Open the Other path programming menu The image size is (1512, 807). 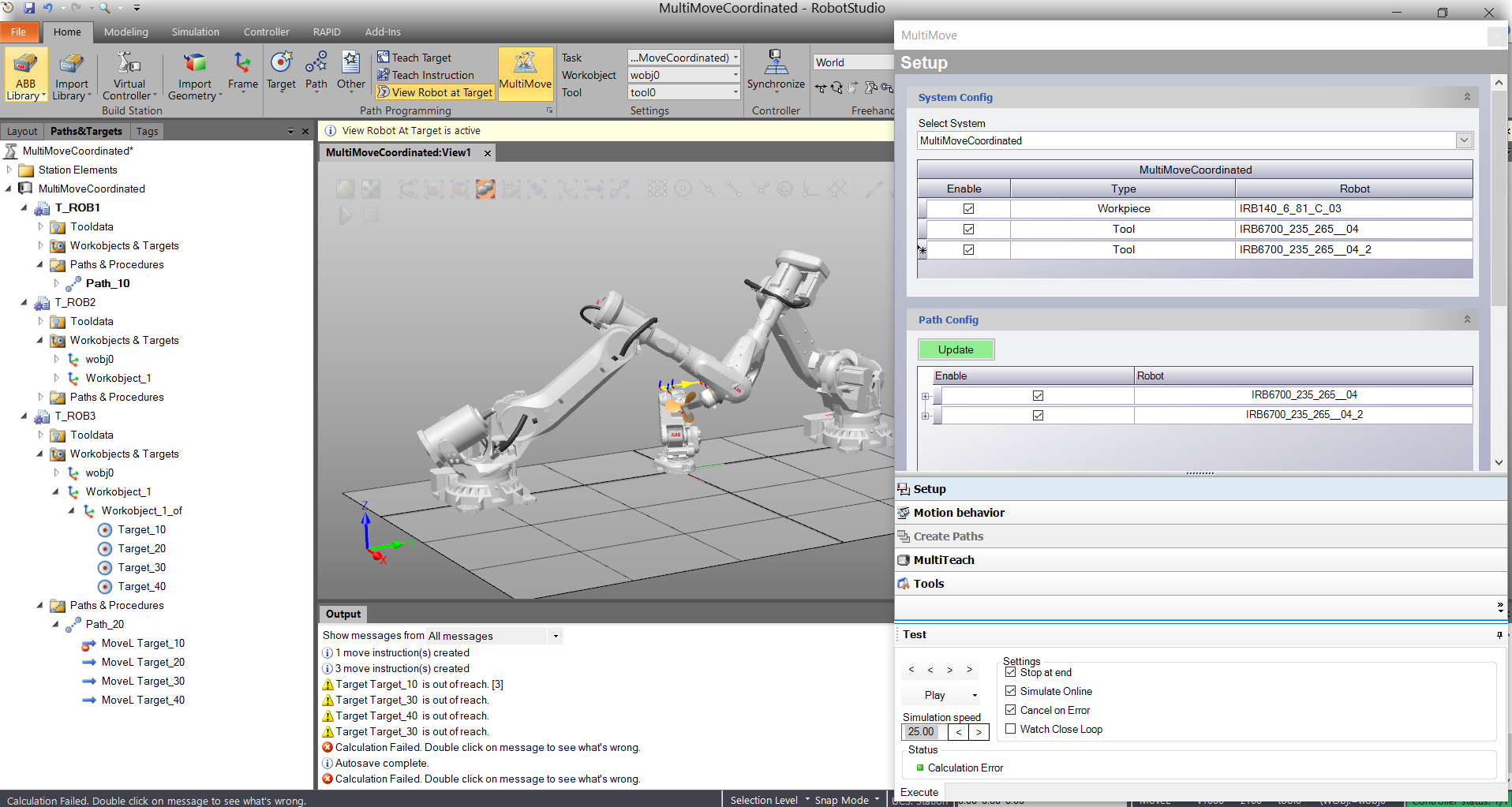point(351,73)
